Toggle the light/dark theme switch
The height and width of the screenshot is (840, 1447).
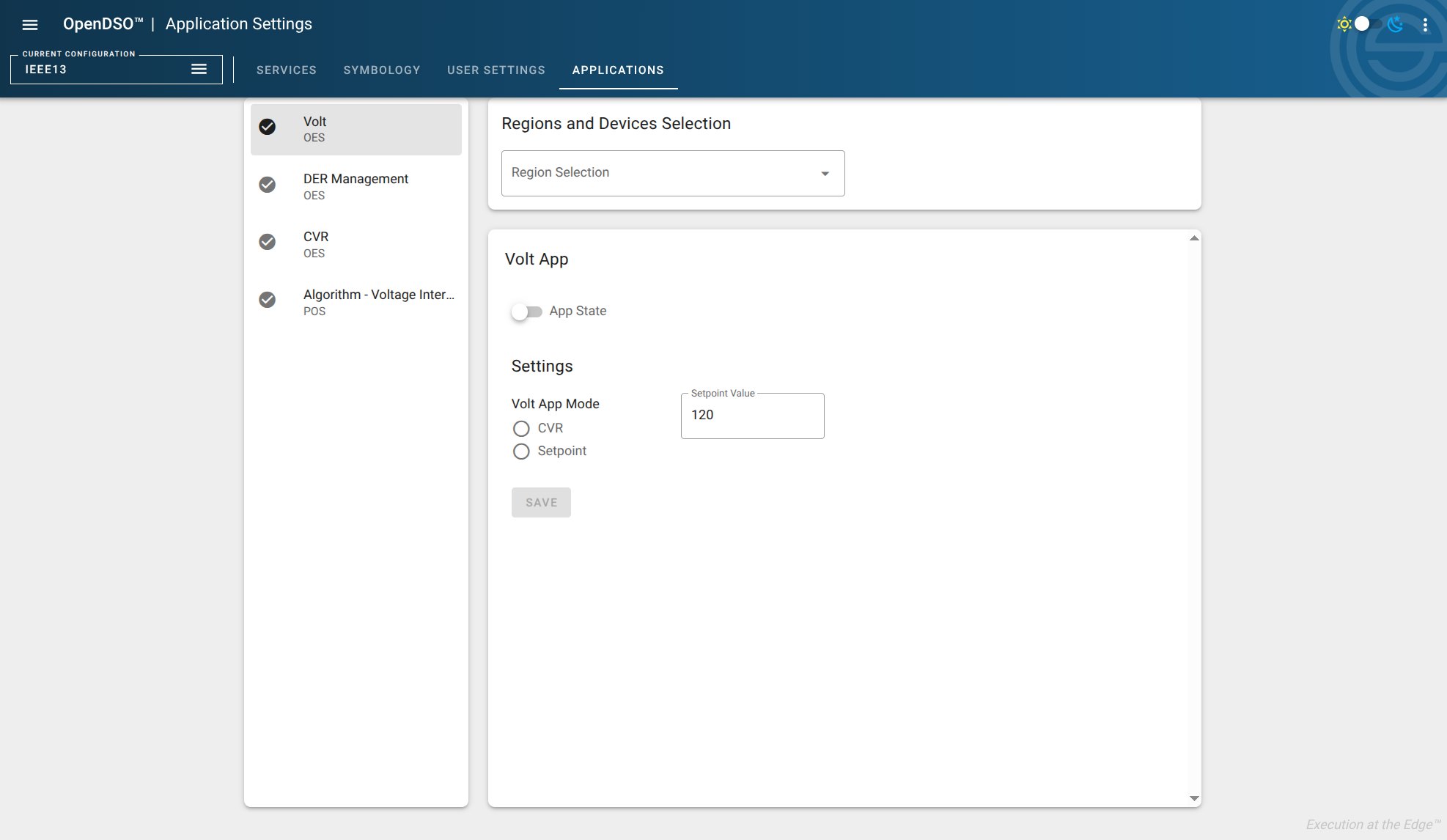(x=1368, y=24)
